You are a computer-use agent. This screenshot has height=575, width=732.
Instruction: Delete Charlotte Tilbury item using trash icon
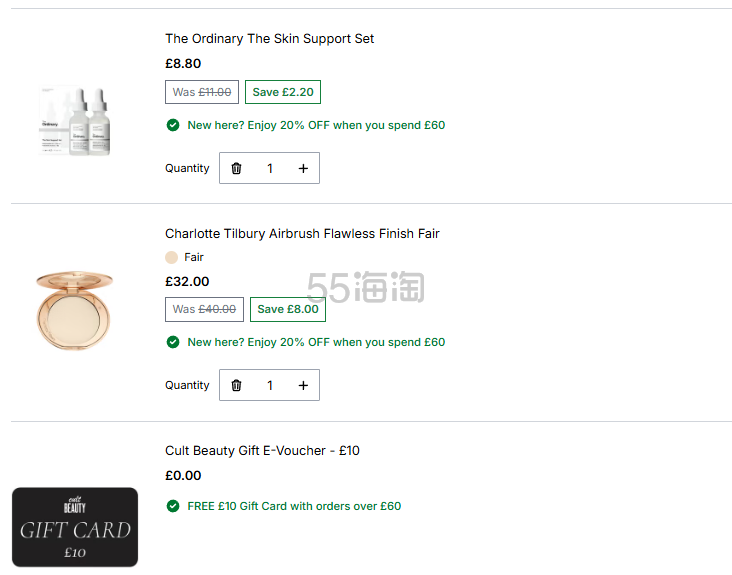coord(236,385)
